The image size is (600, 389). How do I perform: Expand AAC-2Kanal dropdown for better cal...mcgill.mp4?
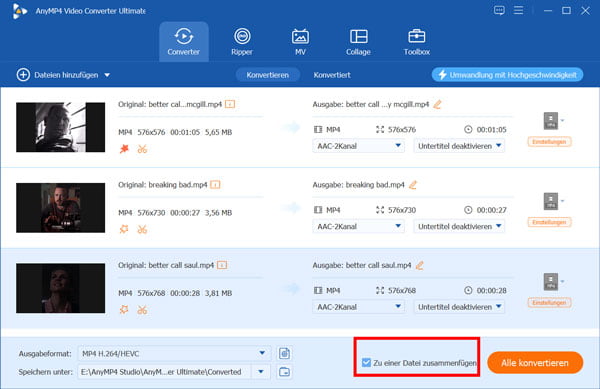pos(359,146)
